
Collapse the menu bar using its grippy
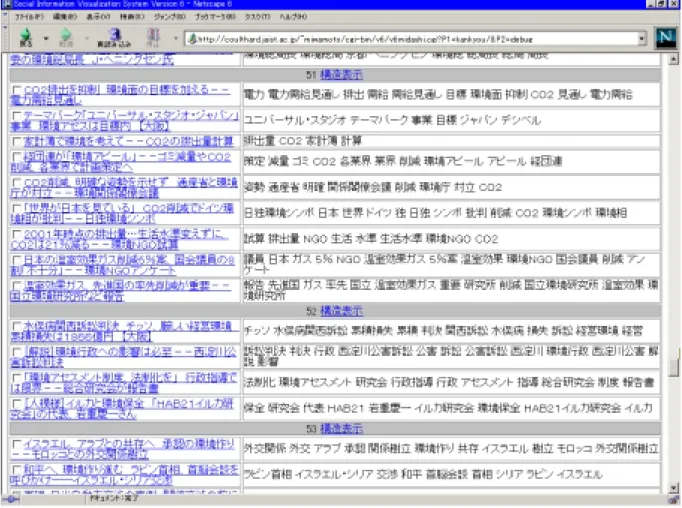coord(5,17)
